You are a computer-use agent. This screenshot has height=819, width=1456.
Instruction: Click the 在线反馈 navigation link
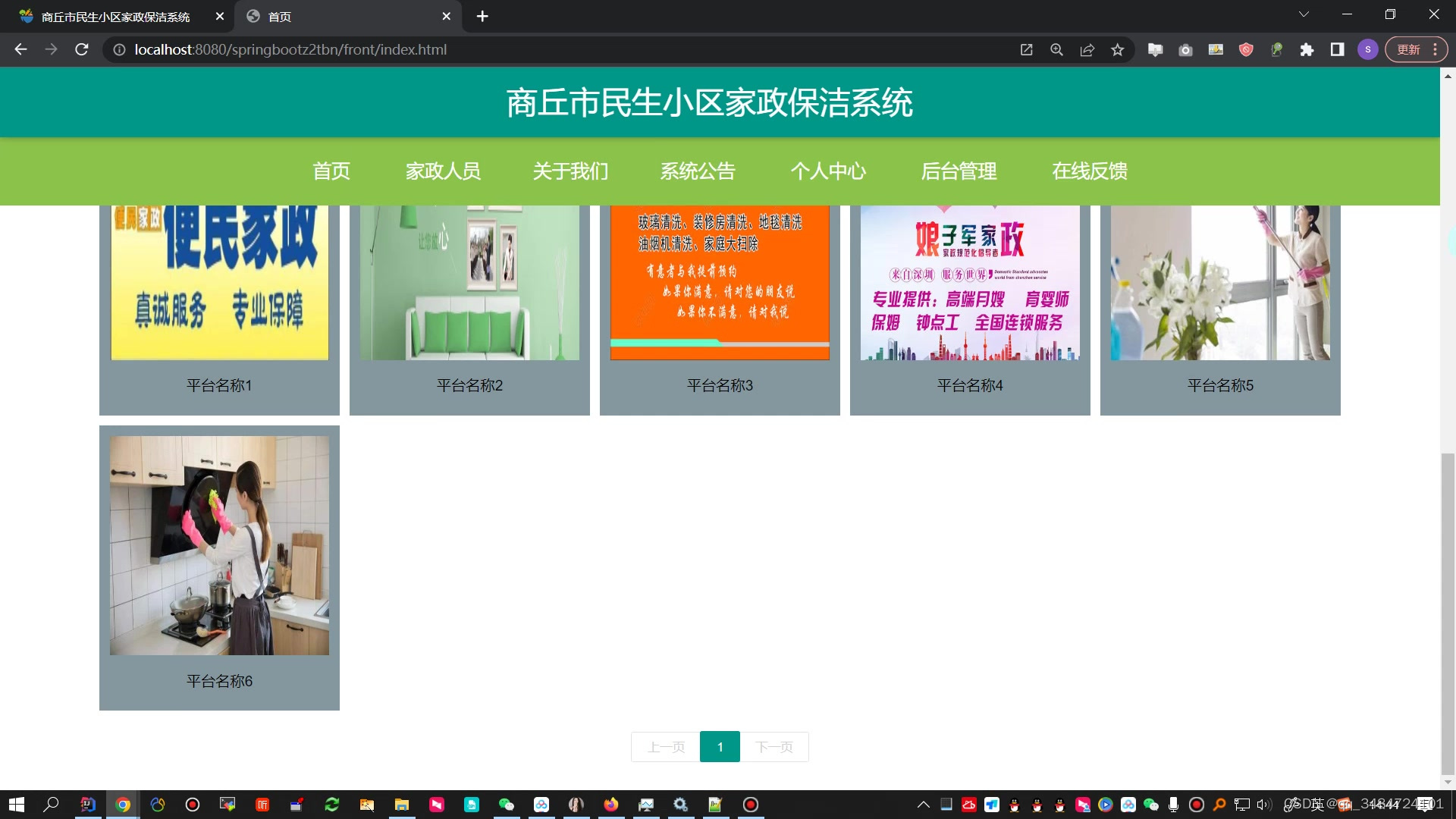(x=1089, y=171)
